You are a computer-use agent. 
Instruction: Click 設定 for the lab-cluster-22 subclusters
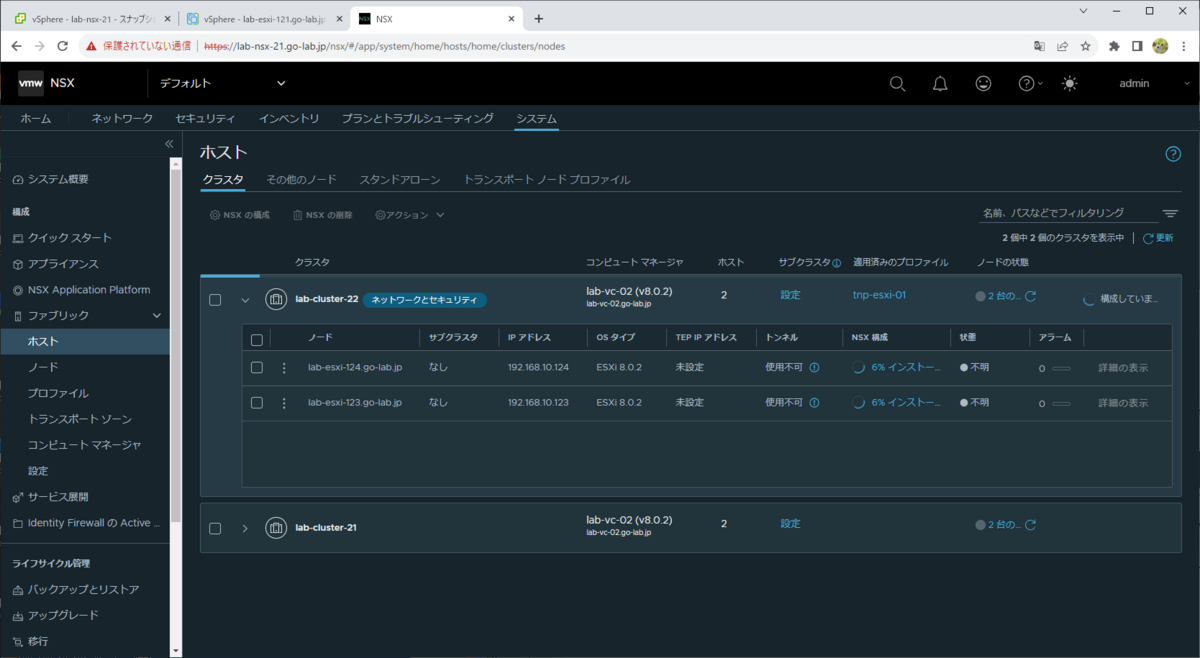pos(789,295)
